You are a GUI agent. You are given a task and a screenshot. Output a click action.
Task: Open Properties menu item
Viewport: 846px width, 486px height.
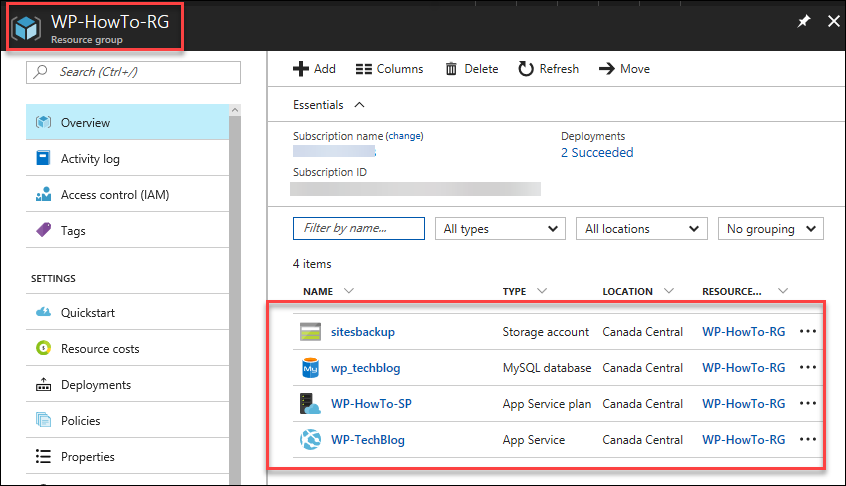coord(127,456)
